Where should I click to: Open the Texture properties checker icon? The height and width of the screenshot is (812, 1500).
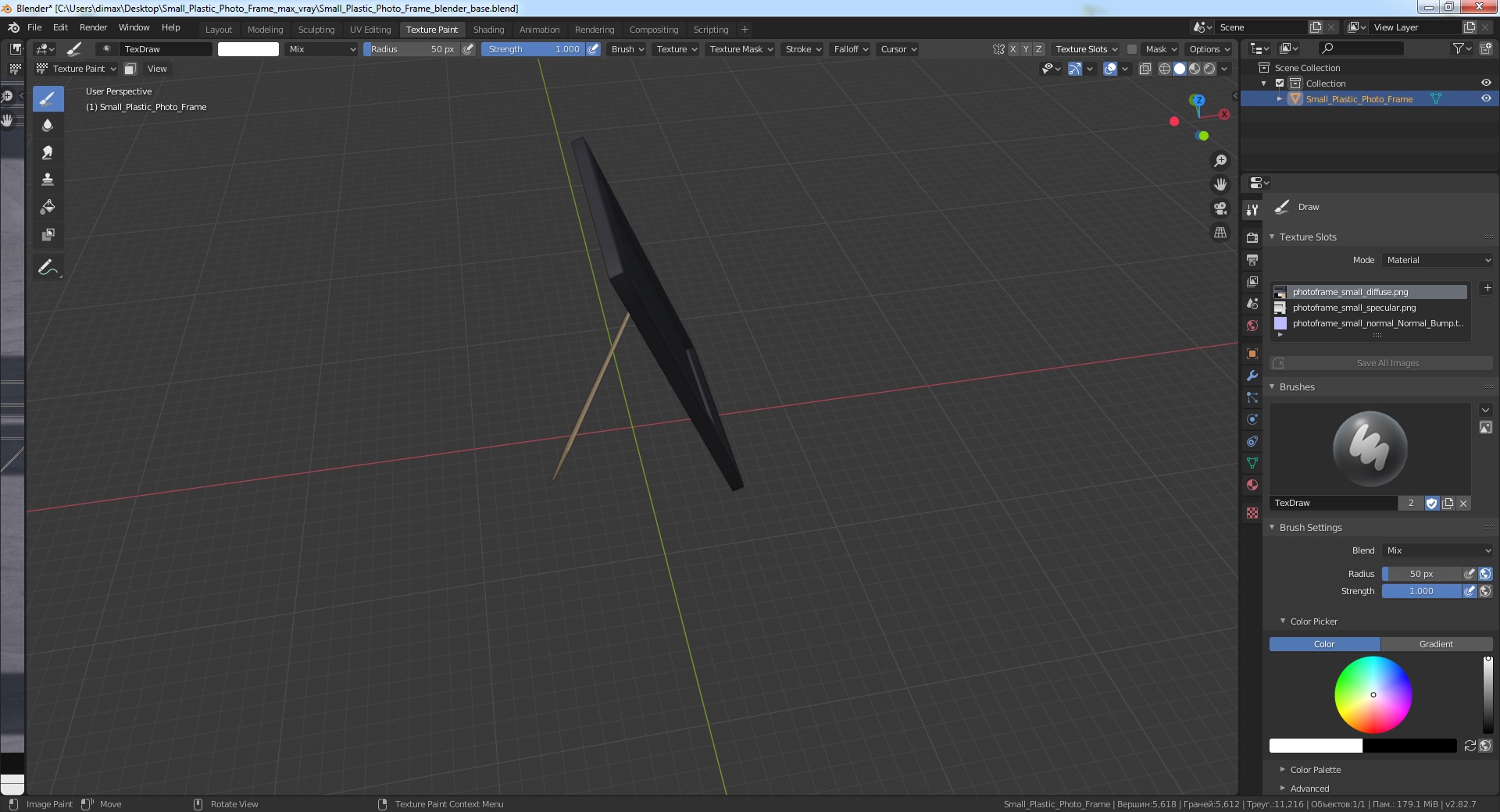coord(1252,513)
